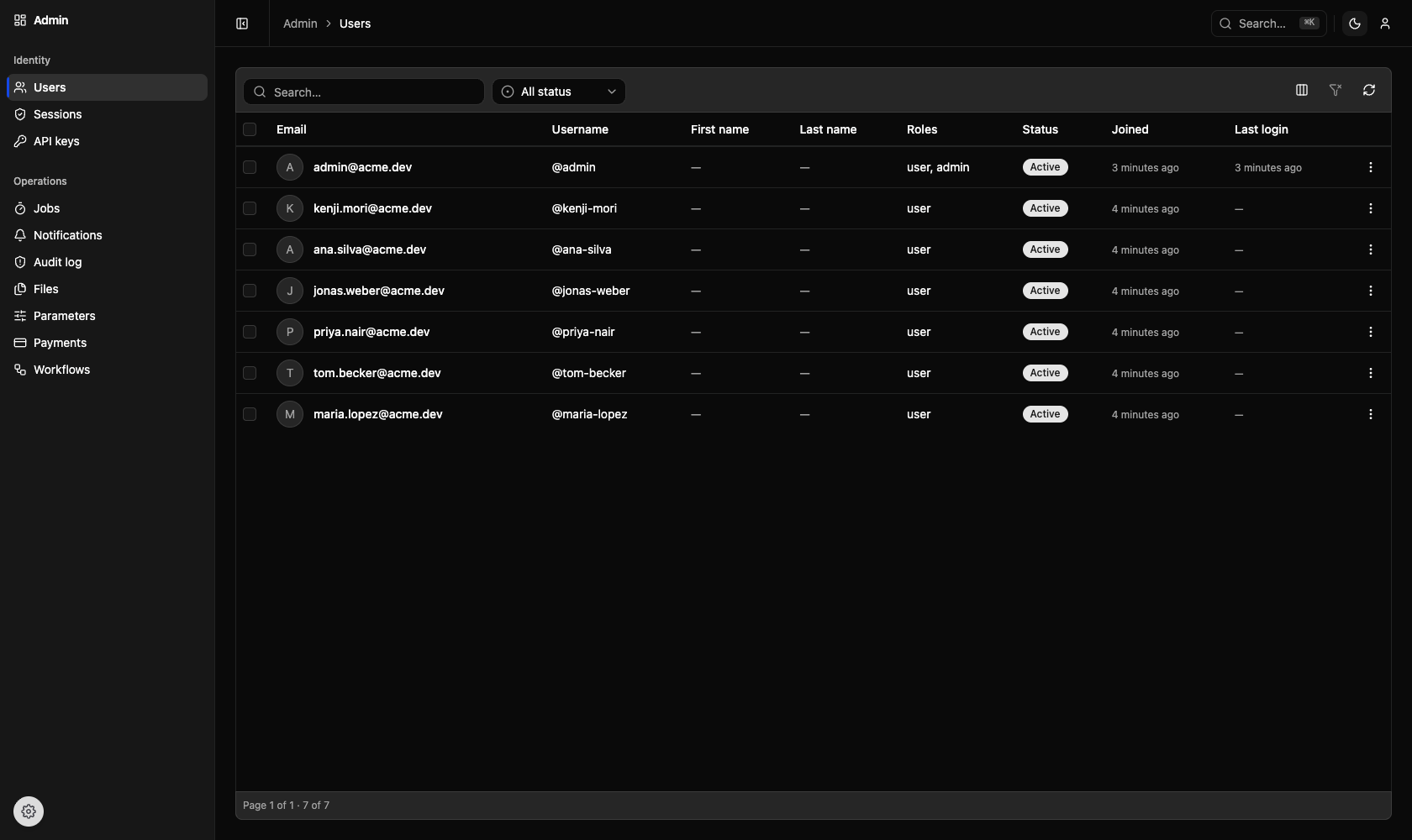Open row actions for admin@acme.dev
Image resolution: width=1412 pixels, height=840 pixels.
1371,167
